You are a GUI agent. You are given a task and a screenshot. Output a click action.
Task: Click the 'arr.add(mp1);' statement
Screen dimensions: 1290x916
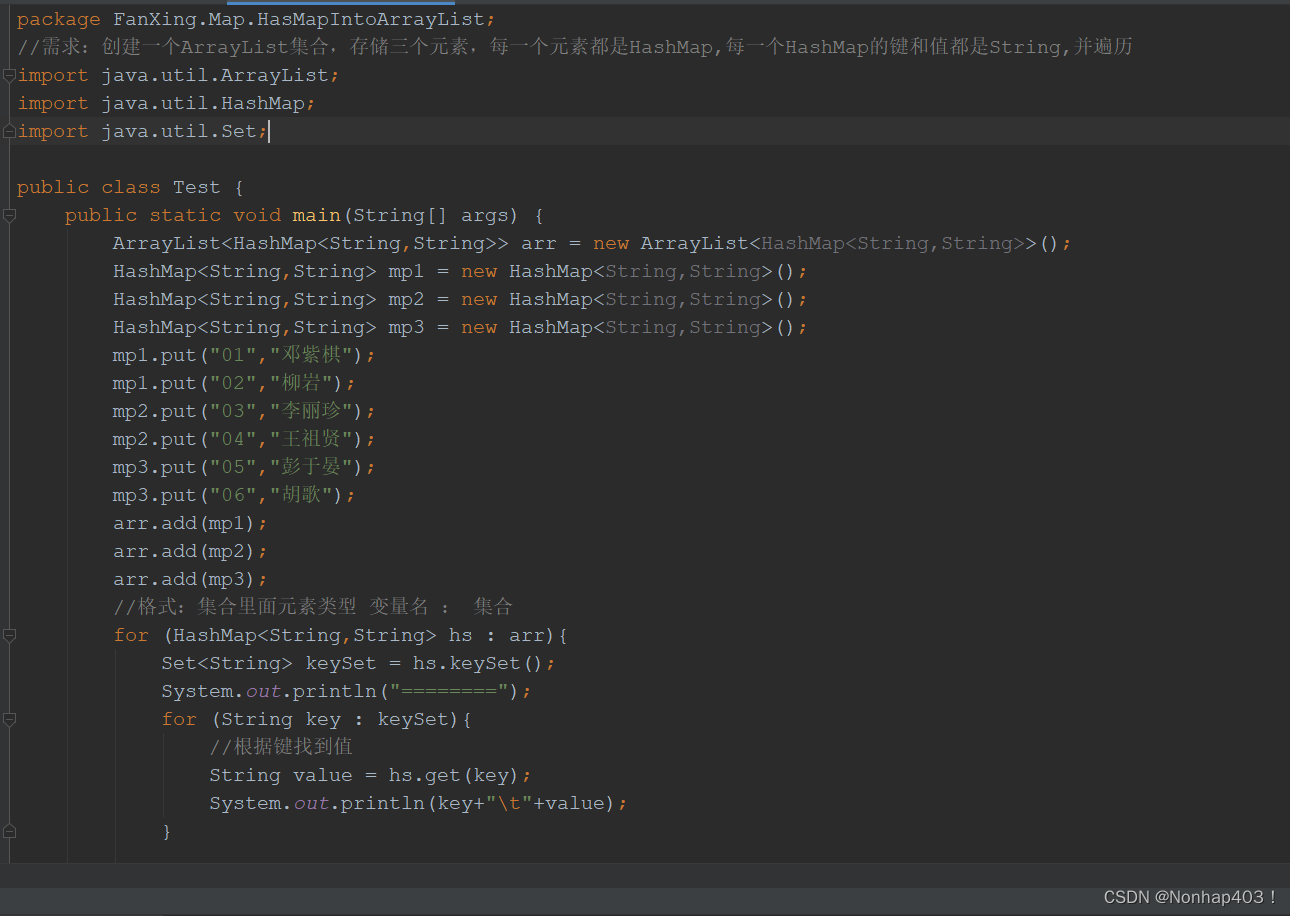191,523
